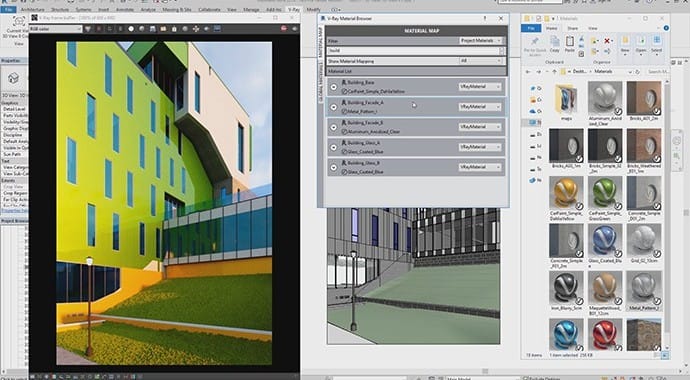Toggle the round button beside Building_Base

334,87
